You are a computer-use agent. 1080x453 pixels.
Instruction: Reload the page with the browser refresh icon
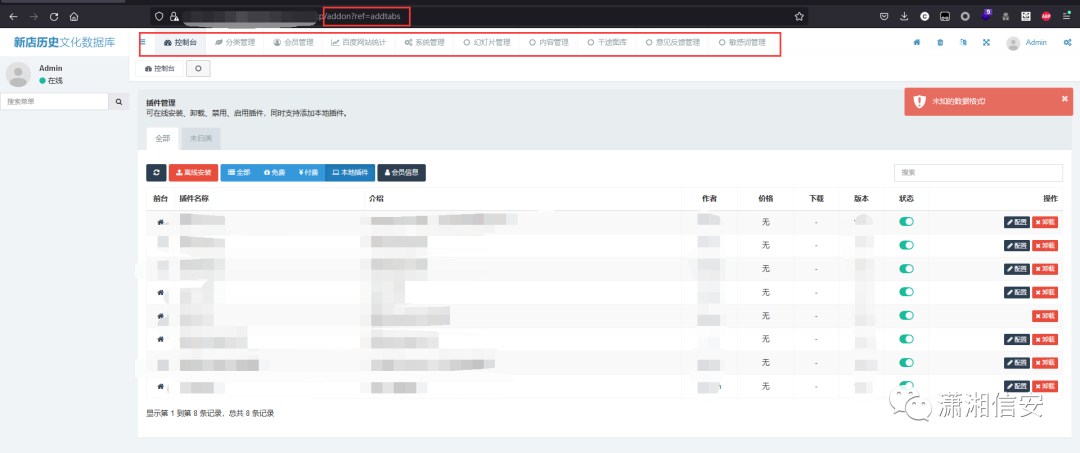pyautogui.click(x=54, y=16)
